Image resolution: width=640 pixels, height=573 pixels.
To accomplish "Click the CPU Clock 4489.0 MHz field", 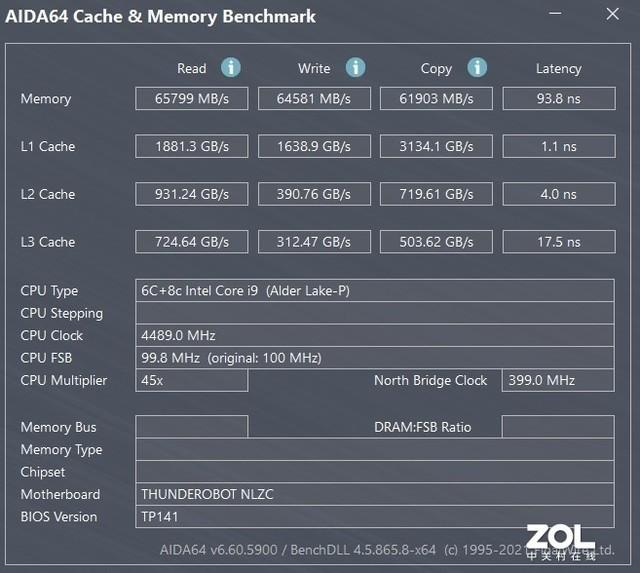I will [375, 335].
